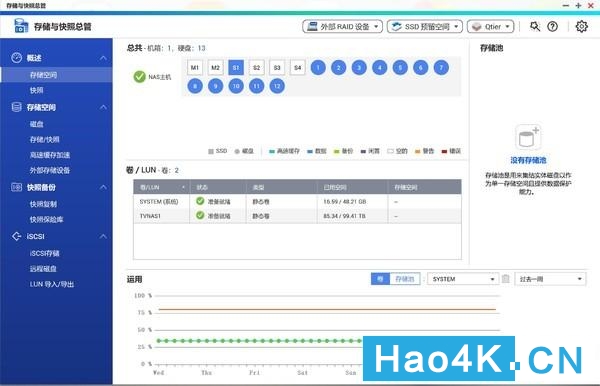Switch usage chart to 卷 tab
This screenshot has height=386, width=600.
point(380,279)
